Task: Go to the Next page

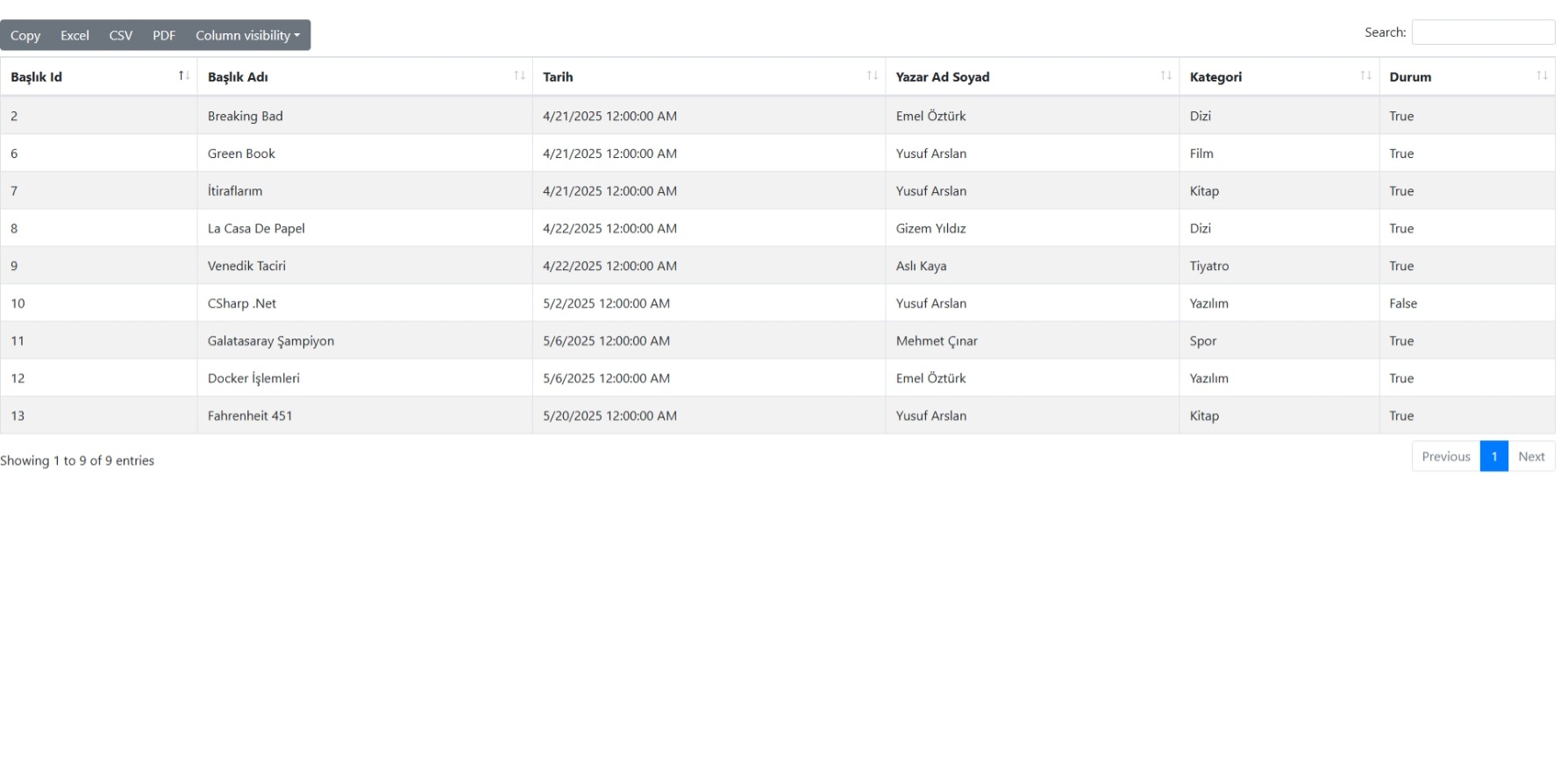Action: pos(1531,457)
